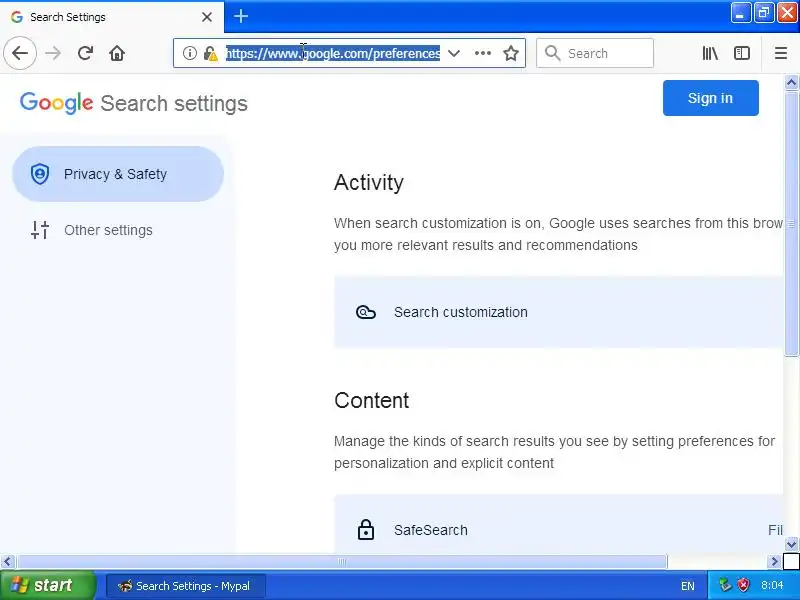Open a new tab with plus button
Viewport: 800px width, 600px height.
pos(241,16)
